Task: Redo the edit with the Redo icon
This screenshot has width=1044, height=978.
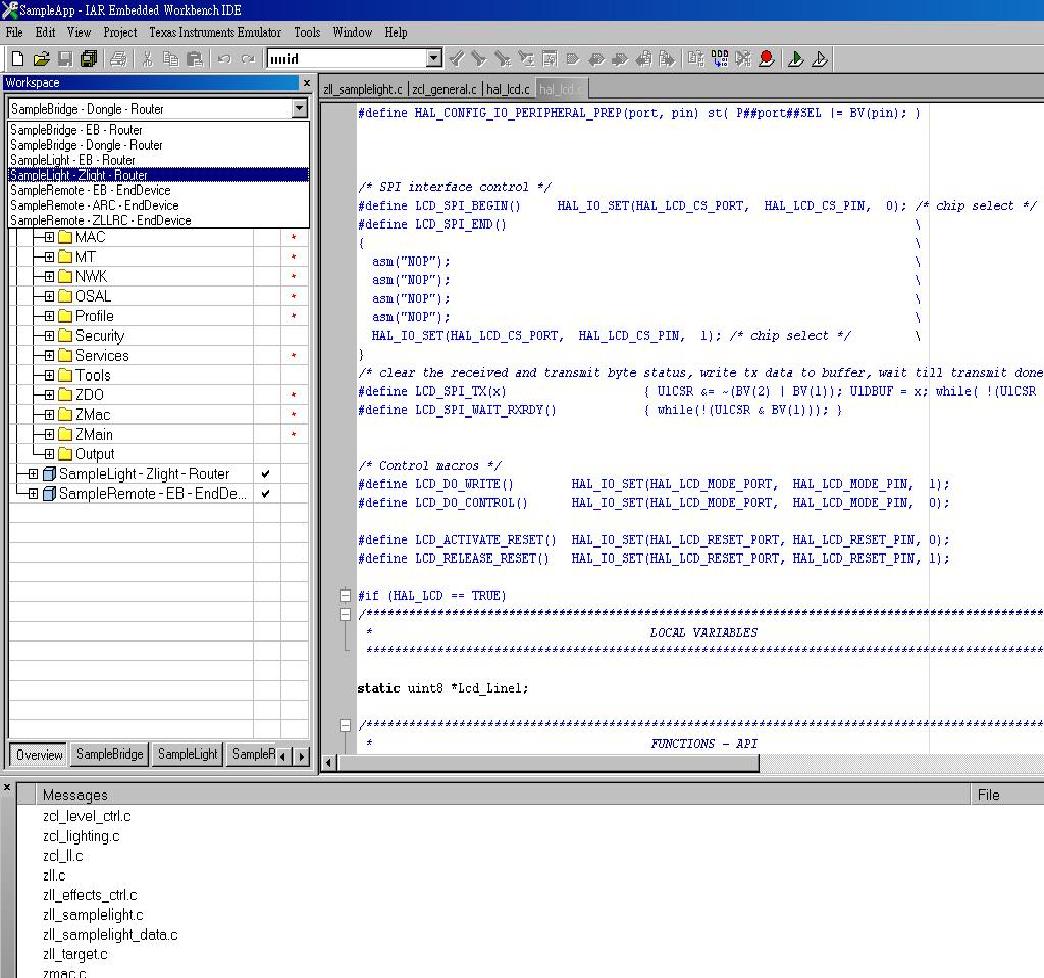Action: pos(248,59)
